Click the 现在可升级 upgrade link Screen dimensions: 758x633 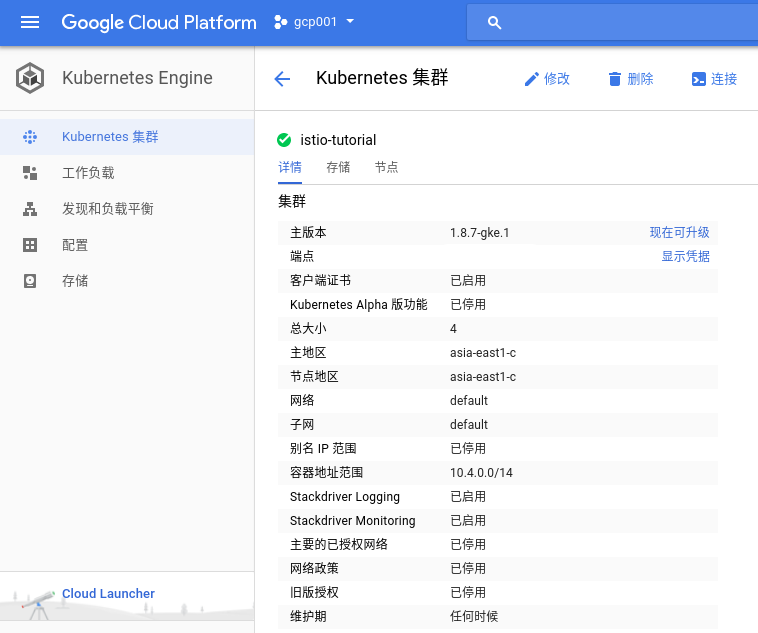click(x=679, y=232)
